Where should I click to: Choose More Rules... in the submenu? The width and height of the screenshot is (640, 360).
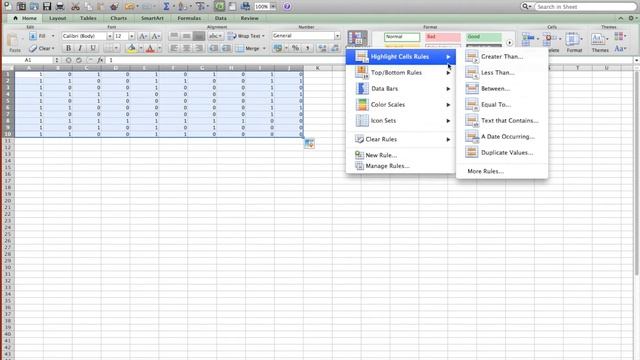(502, 171)
